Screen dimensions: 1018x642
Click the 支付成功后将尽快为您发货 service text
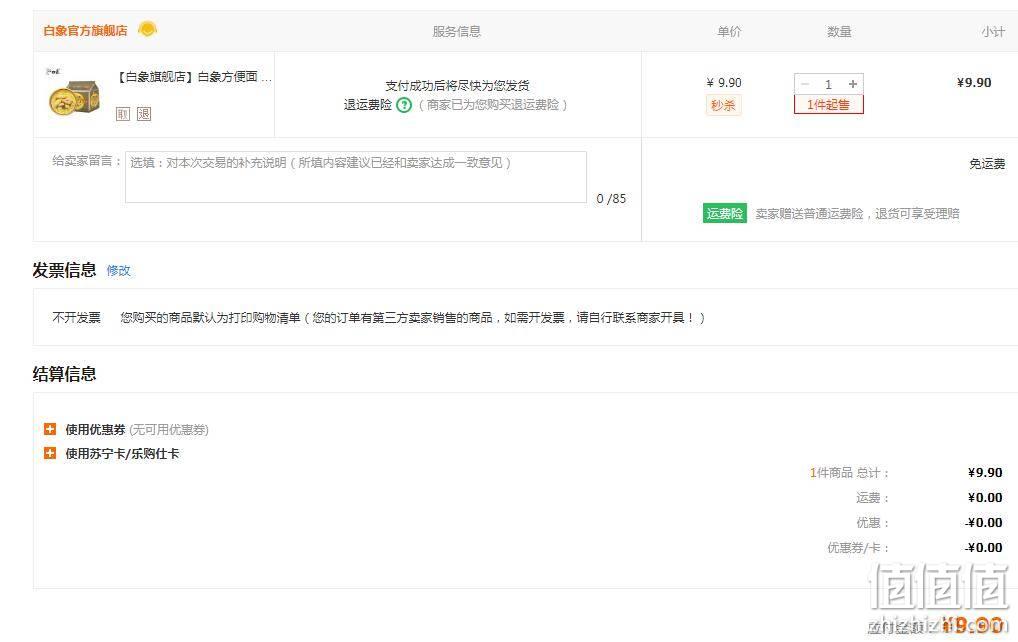(x=457, y=85)
